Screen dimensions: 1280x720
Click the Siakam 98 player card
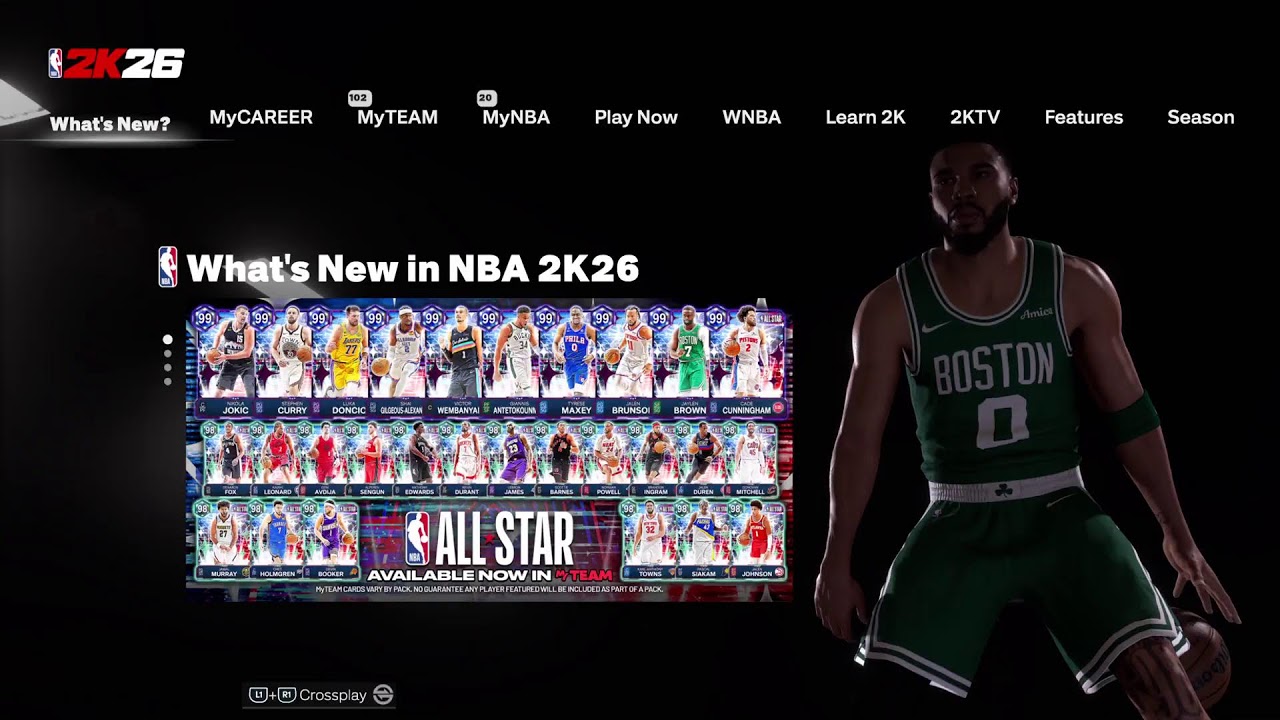(x=703, y=541)
